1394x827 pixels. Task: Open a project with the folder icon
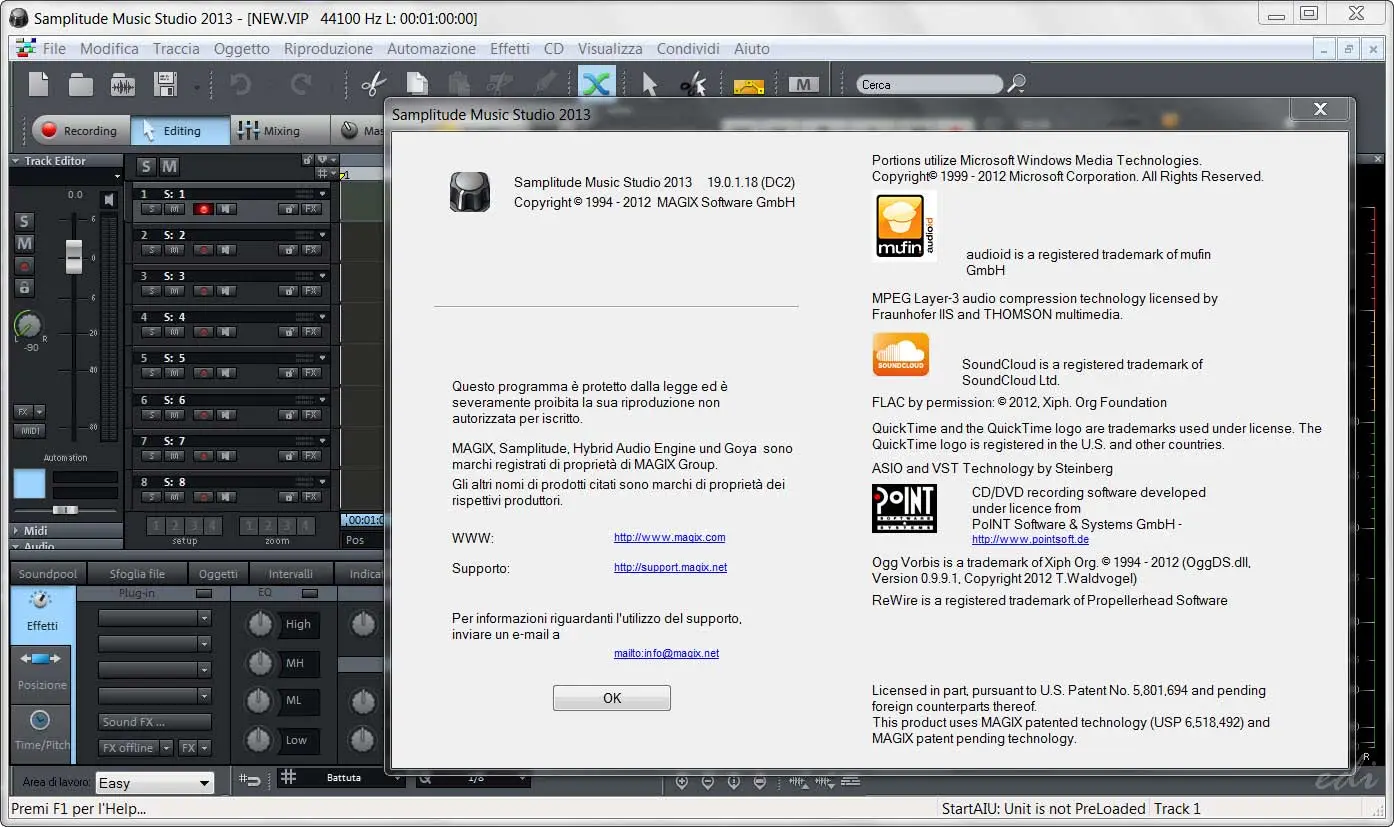pos(81,85)
